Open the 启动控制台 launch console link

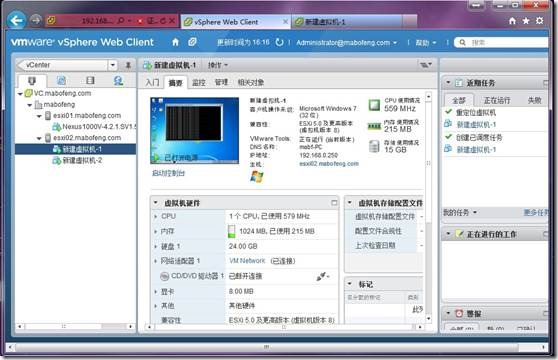pyautogui.click(x=168, y=173)
